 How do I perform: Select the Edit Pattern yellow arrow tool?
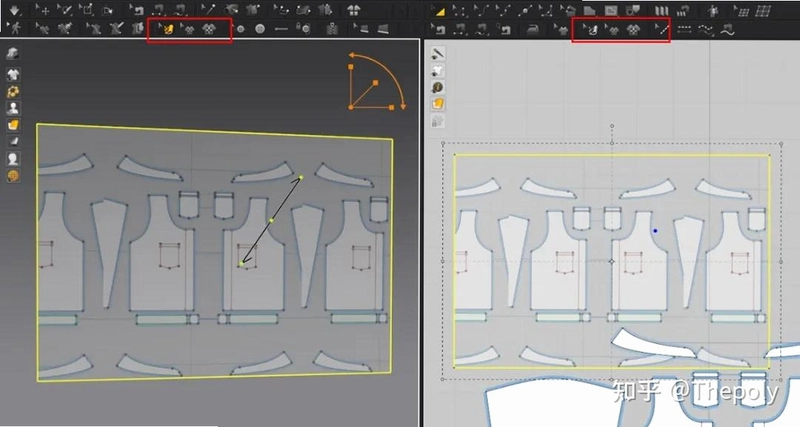pos(438,10)
